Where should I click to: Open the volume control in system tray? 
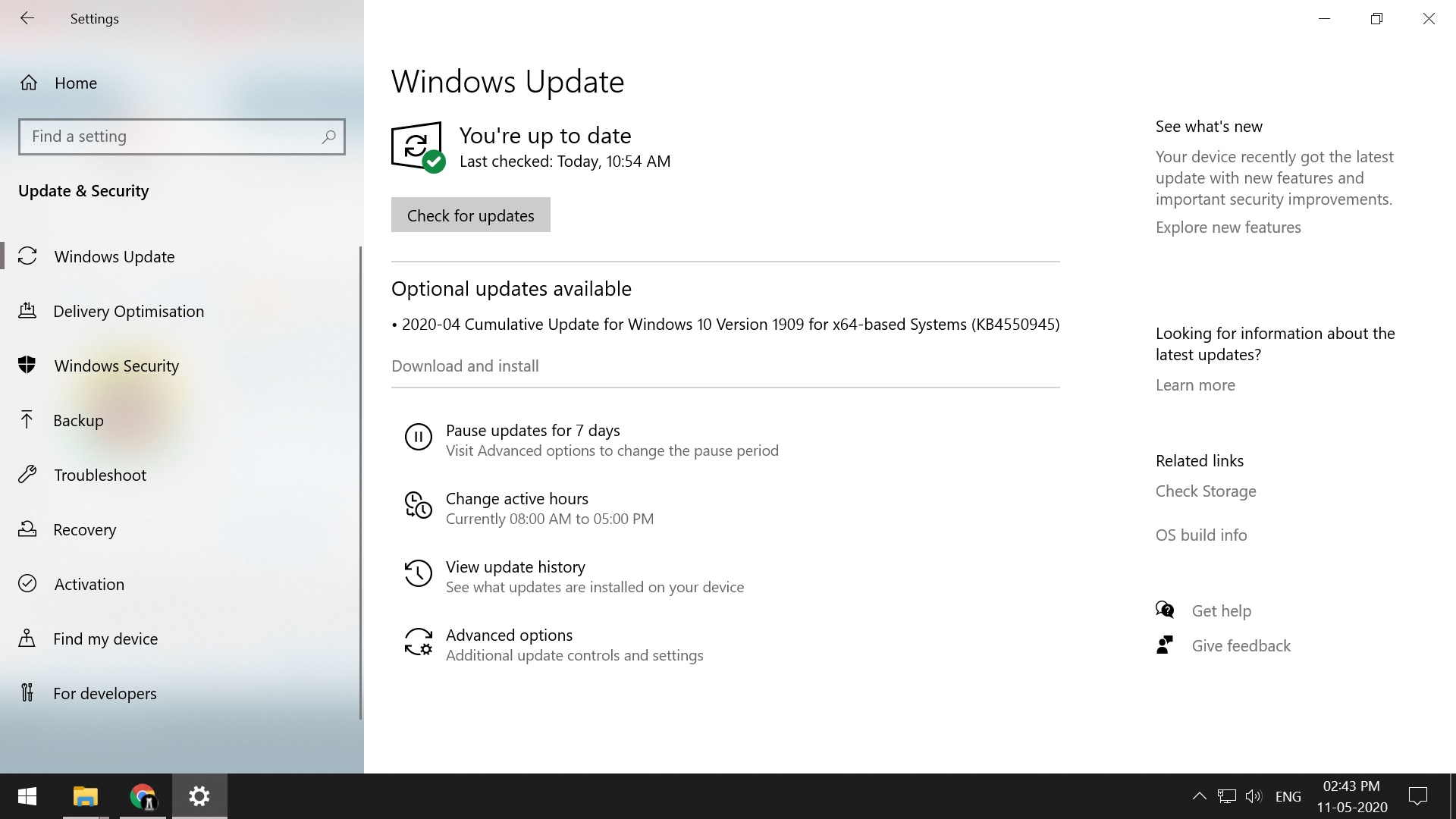point(1253,796)
